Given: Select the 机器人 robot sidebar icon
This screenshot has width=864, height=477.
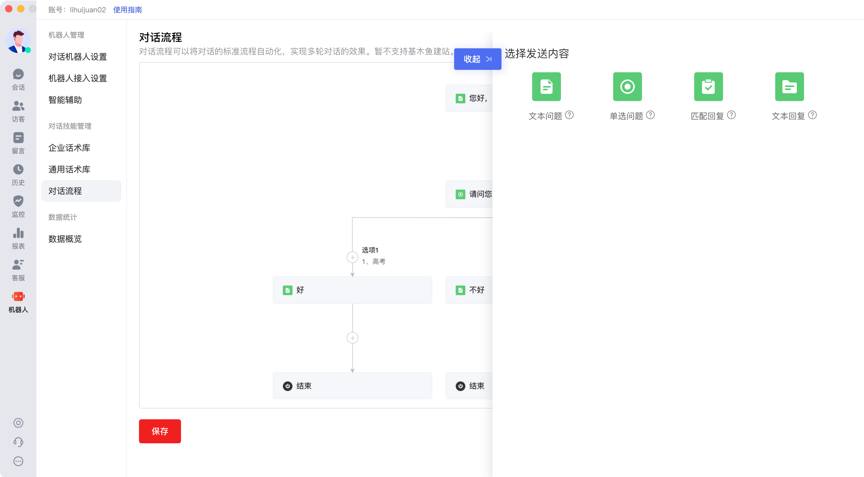Looking at the screenshot, I should 18,302.
